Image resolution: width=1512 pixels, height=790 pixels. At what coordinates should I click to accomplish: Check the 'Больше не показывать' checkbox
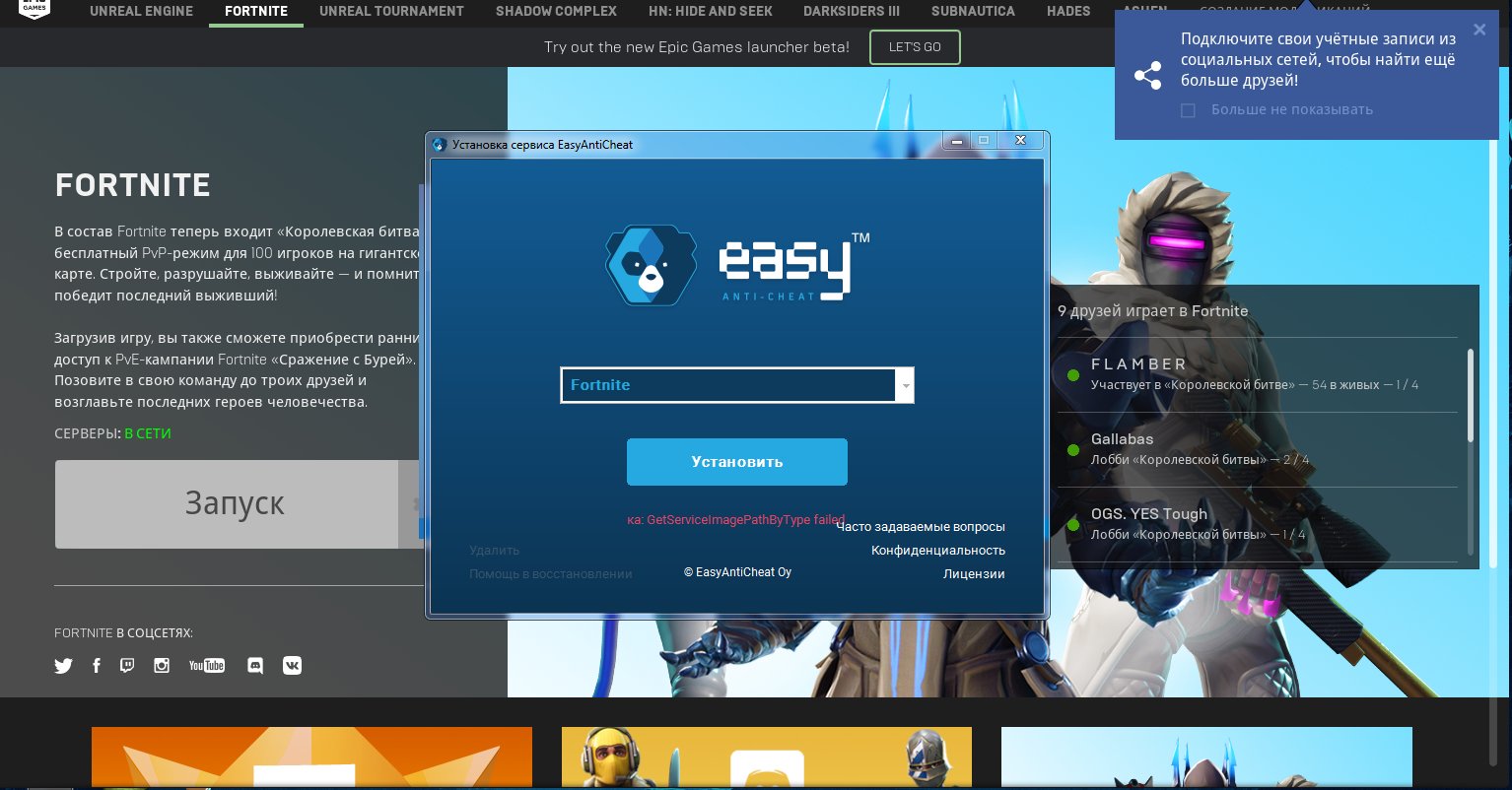(x=1188, y=110)
